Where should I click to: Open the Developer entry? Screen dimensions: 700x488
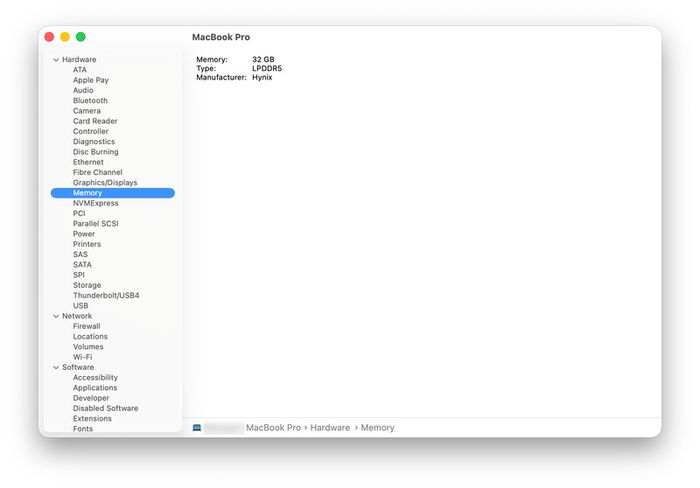(x=91, y=398)
